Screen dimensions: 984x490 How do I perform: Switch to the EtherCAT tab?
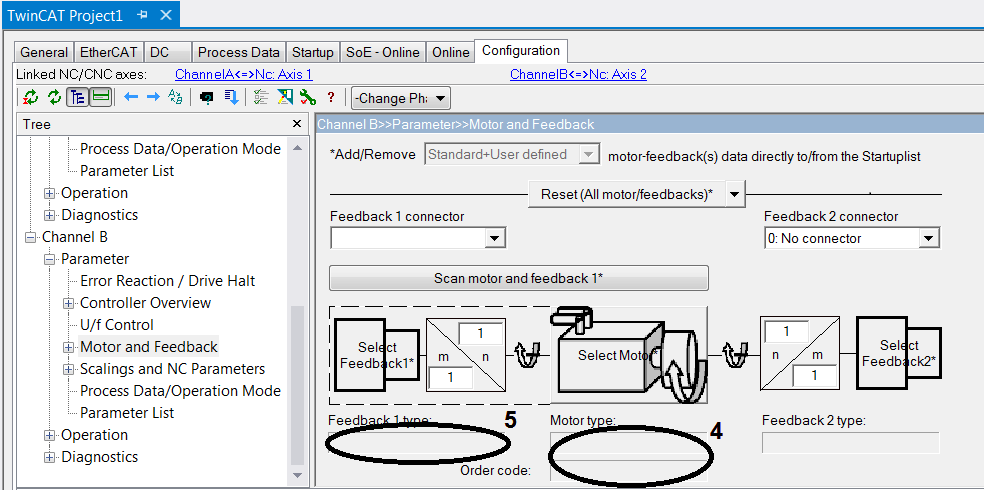click(x=109, y=53)
